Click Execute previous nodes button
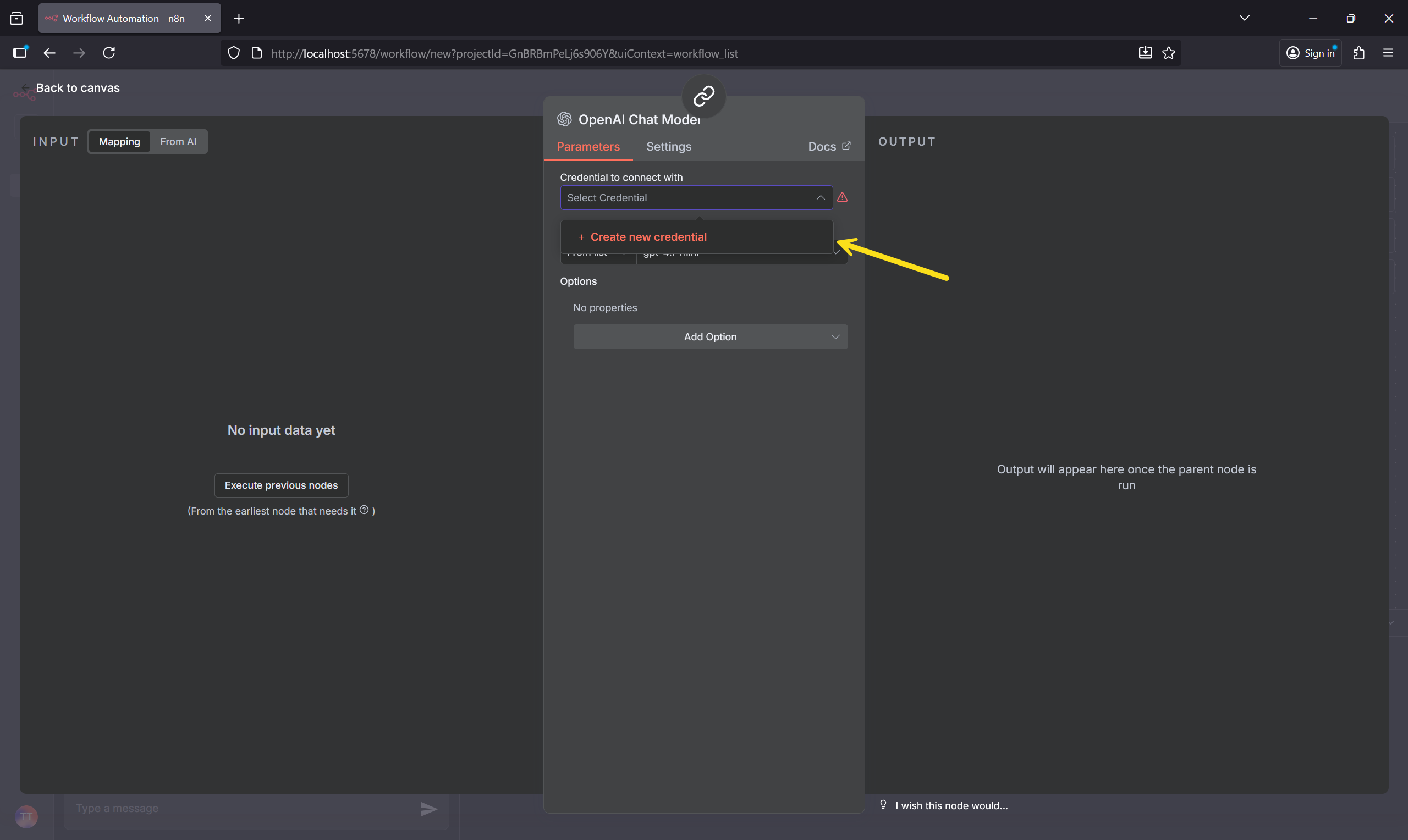The image size is (1408, 840). point(282,485)
